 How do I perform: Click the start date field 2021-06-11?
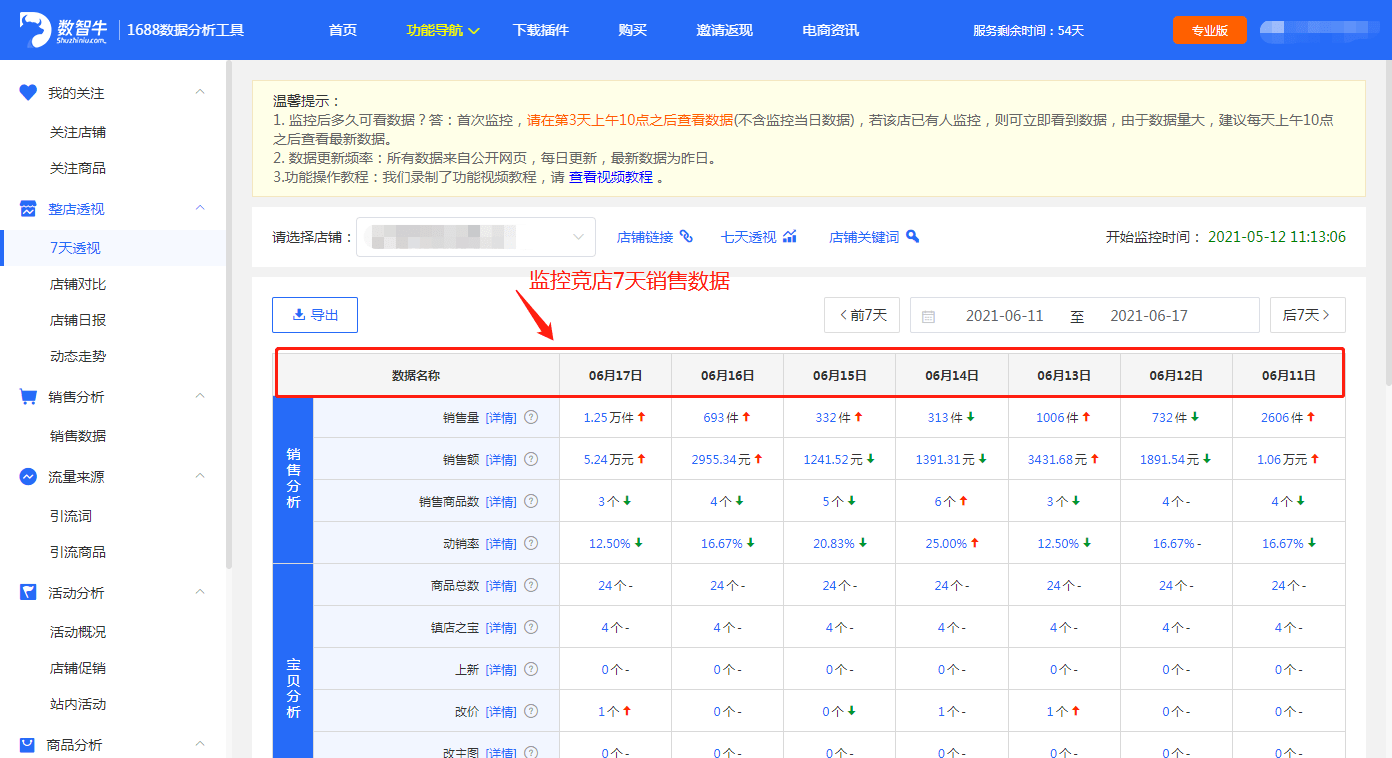(x=1004, y=316)
